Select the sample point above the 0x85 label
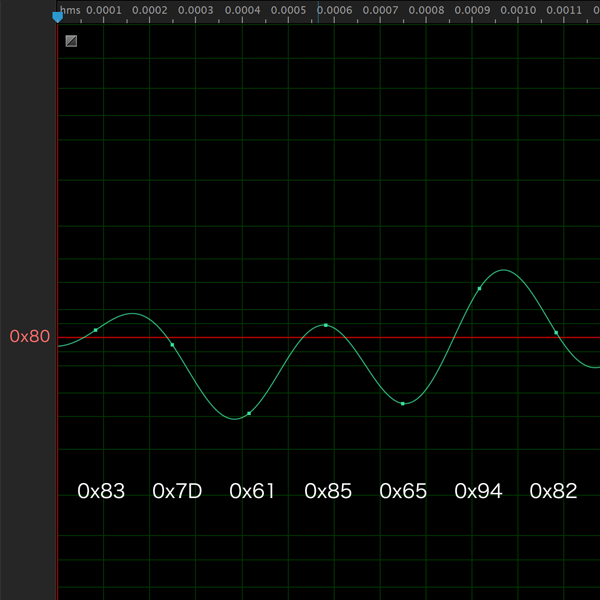600x600 pixels. (x=326, y=325)
